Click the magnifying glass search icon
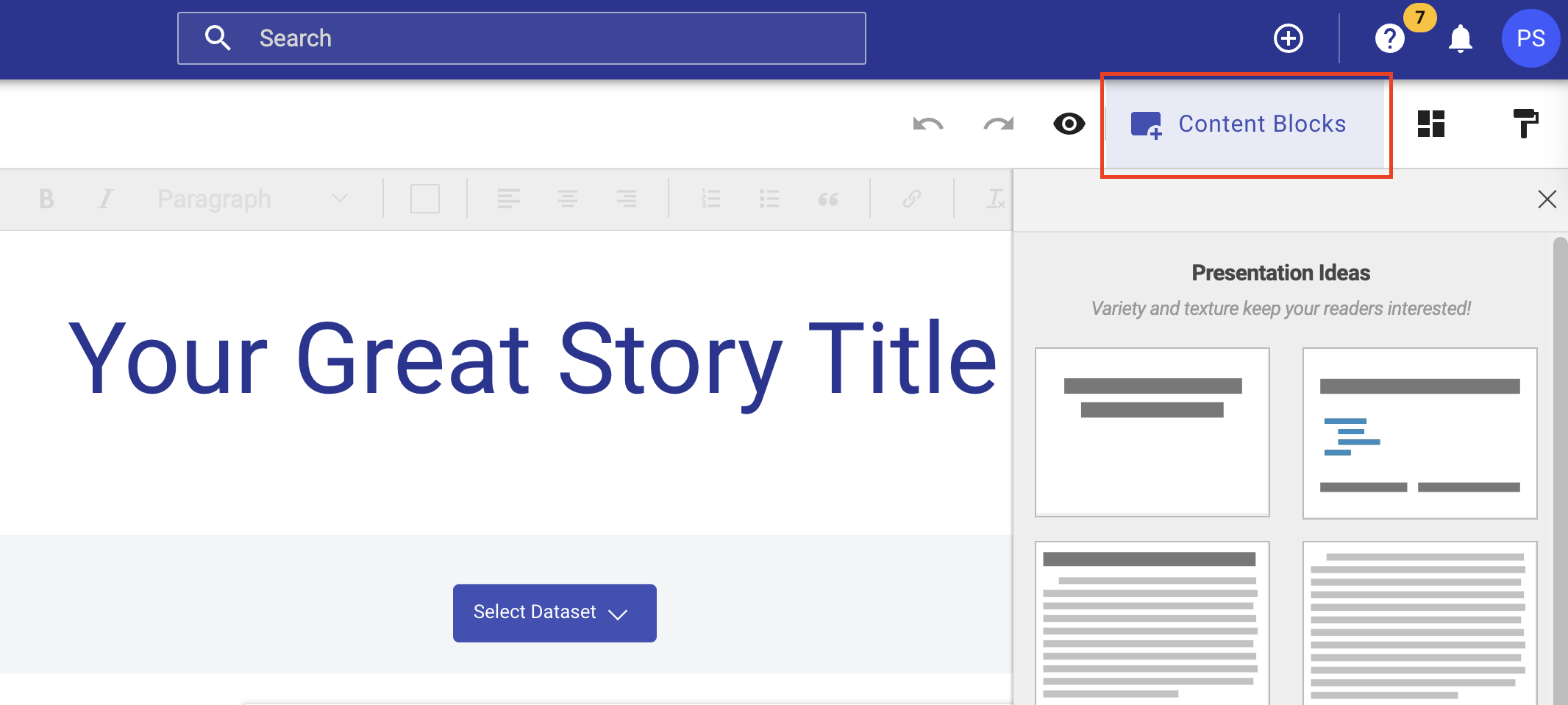This screenshot has height=705, width=1568. coord(218,38)
